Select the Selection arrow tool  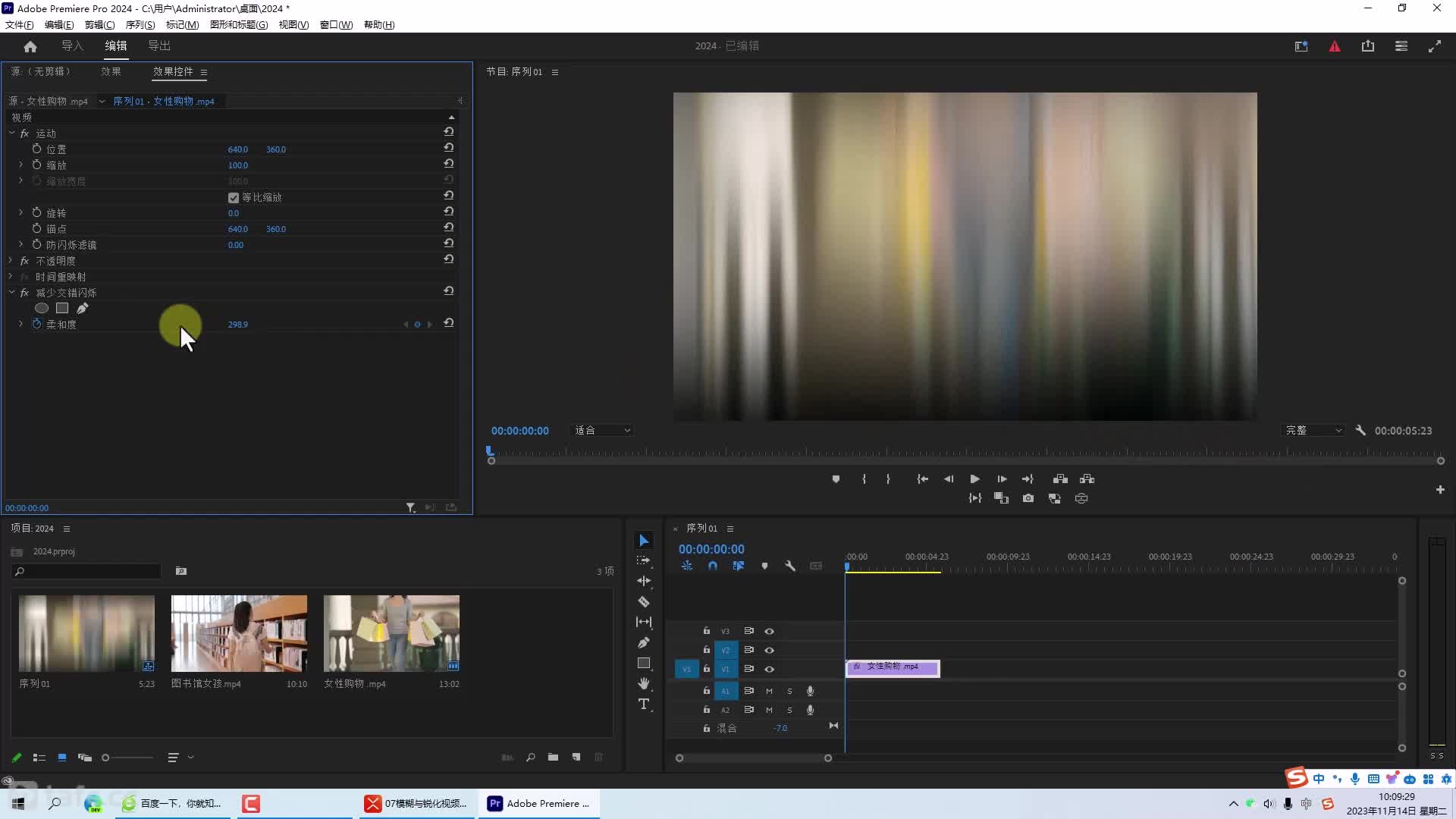[x=644, y=540]
